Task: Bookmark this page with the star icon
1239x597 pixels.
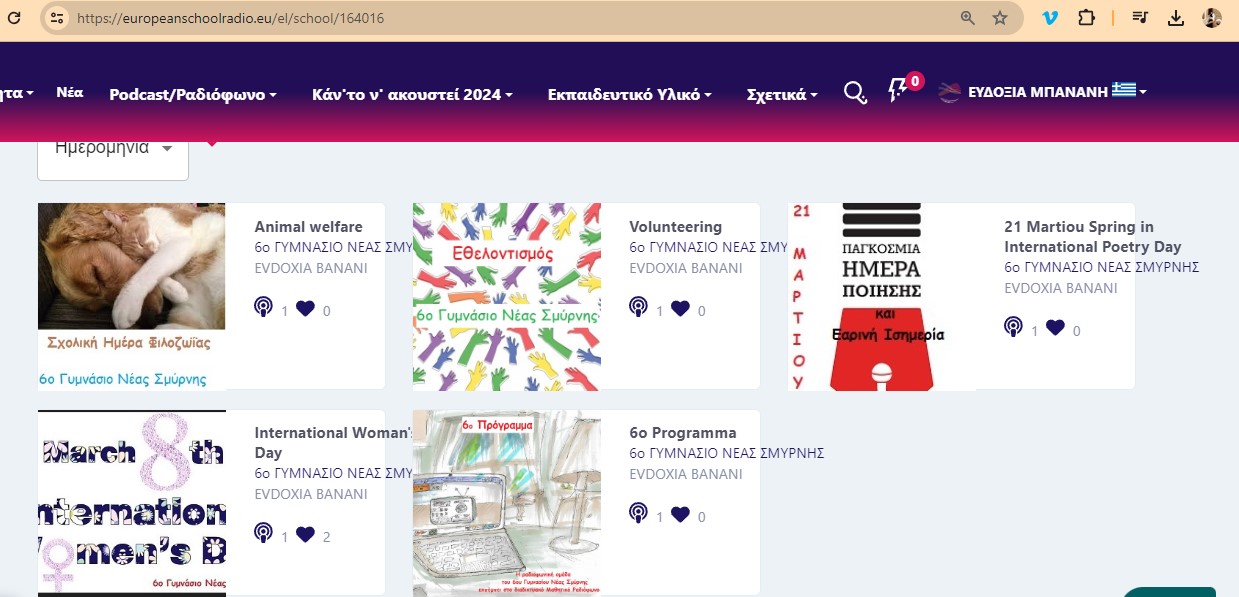Action: pos(999,18)
